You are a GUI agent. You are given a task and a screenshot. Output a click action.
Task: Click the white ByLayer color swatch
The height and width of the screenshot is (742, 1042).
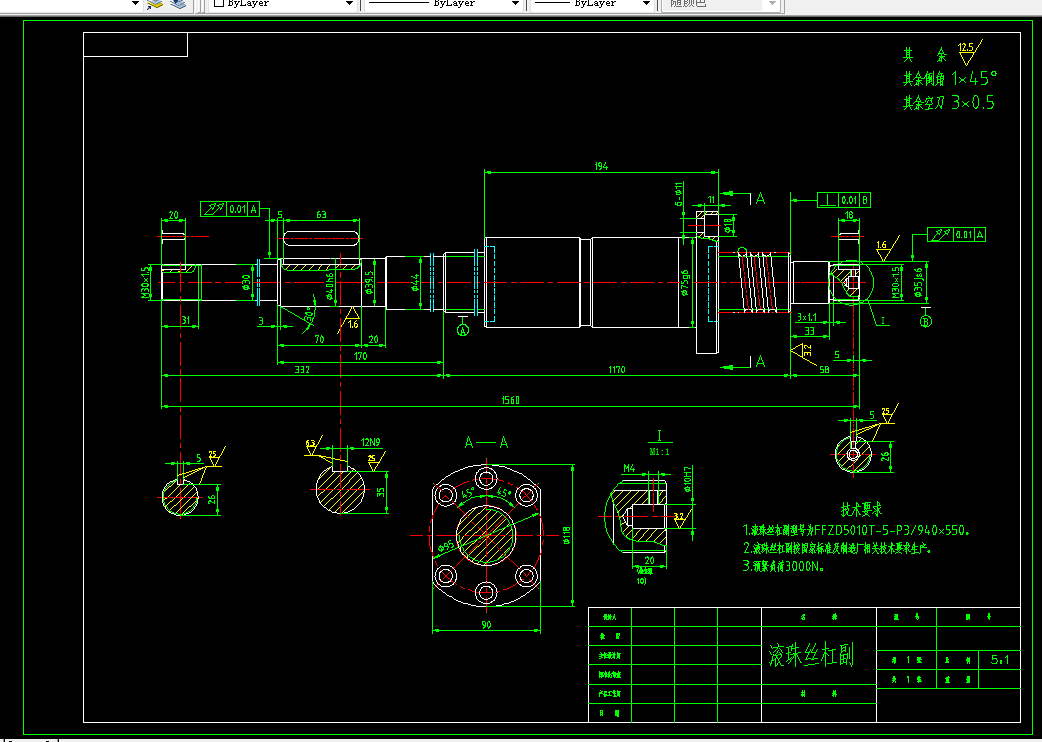coord(219,3)
